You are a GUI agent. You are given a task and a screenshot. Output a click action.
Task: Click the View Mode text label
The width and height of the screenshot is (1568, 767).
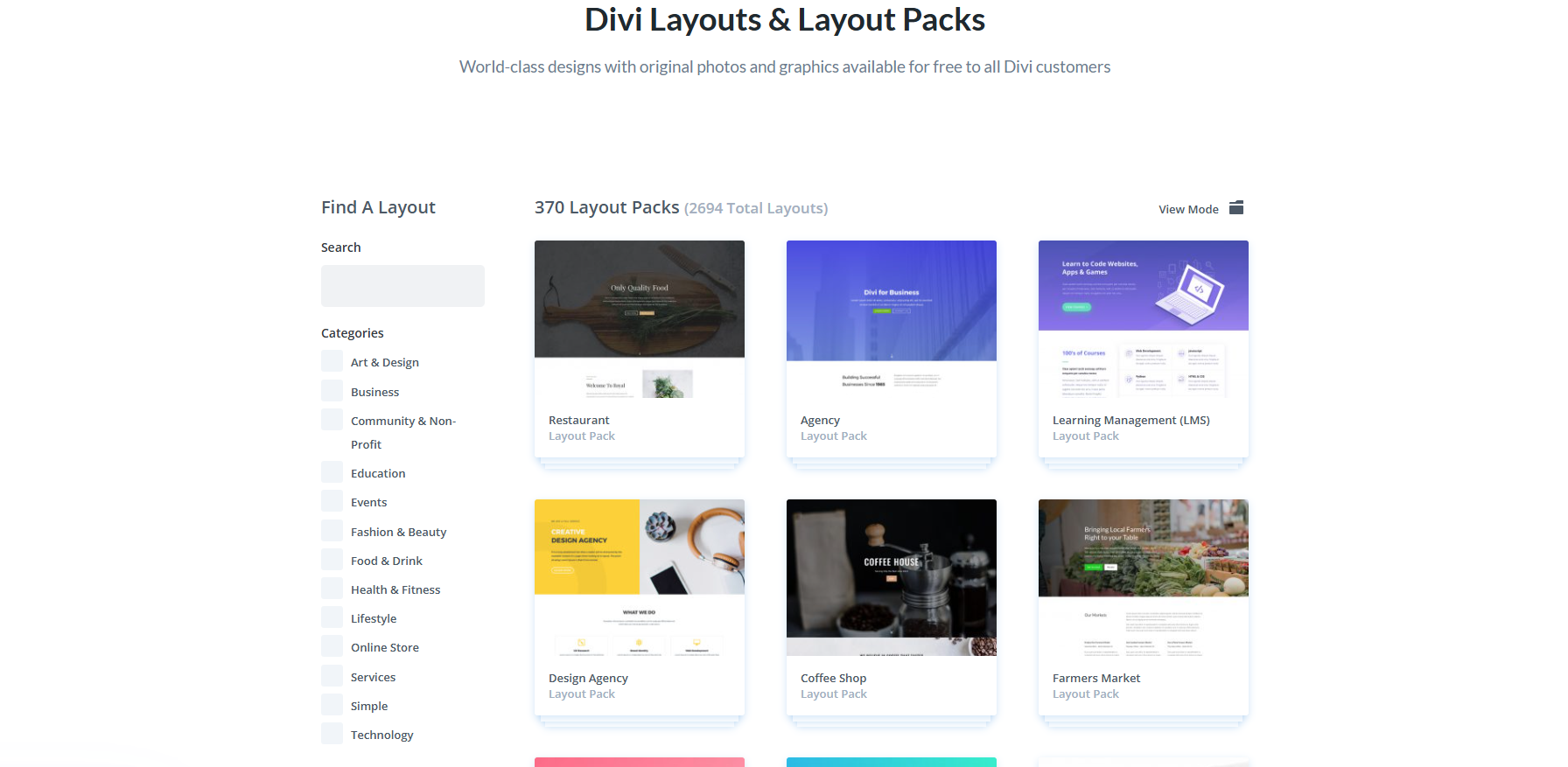click(x=1188, y=209)
